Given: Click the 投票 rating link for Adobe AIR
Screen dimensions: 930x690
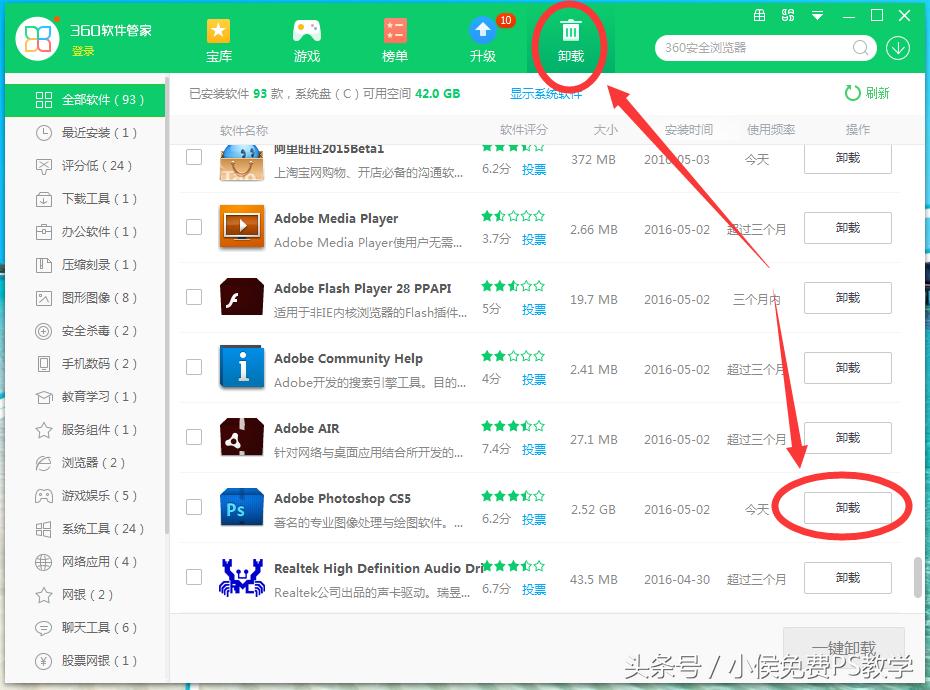Looking at the screenshot, I should pyautogui.click(x=533, y=450).
